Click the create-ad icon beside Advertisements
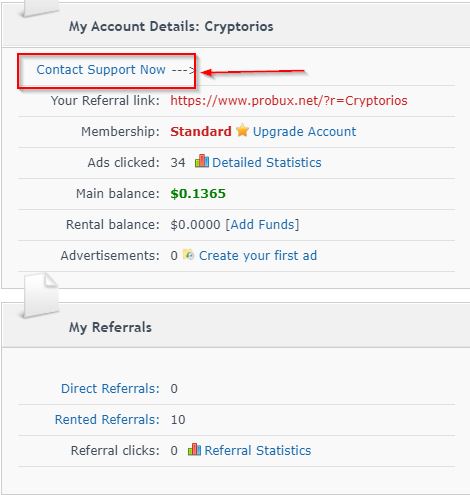 tap(188, 255)
